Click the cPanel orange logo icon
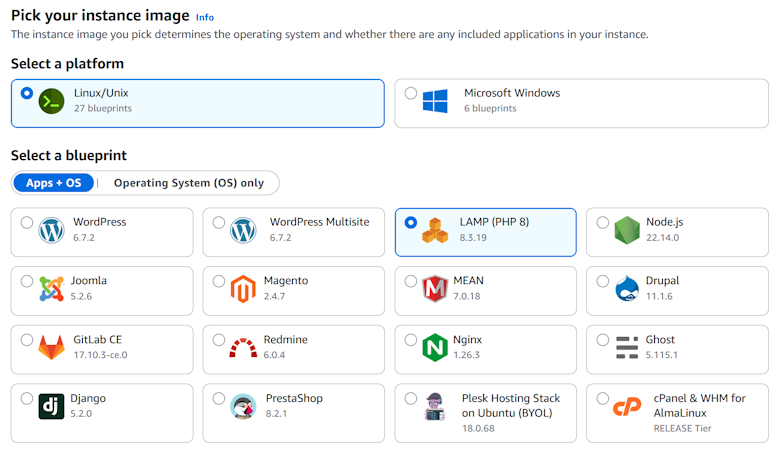Viewport: 780px width, 449px height. (627, 406)
